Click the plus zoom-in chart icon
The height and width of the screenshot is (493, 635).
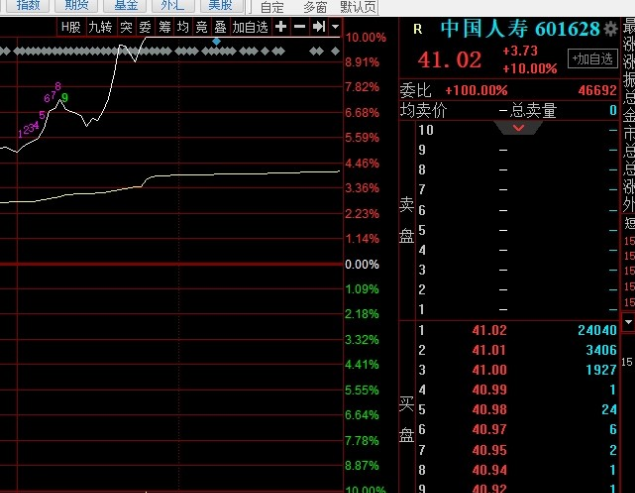(x=281, y=27)
